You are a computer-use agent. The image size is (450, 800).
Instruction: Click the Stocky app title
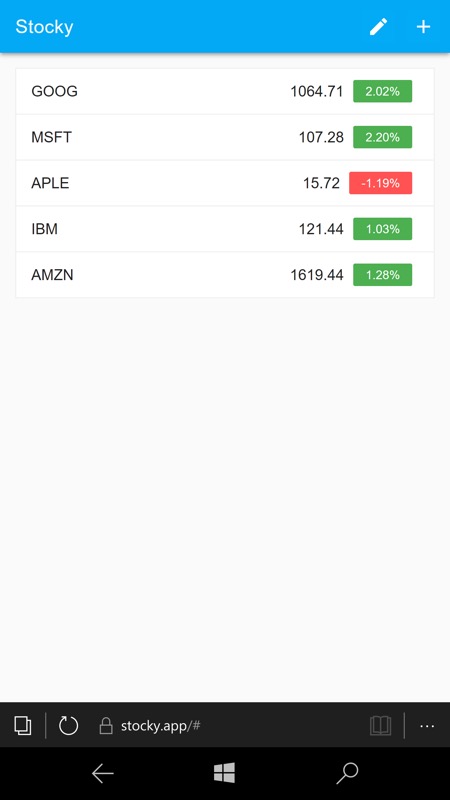[x=44, y=27]
